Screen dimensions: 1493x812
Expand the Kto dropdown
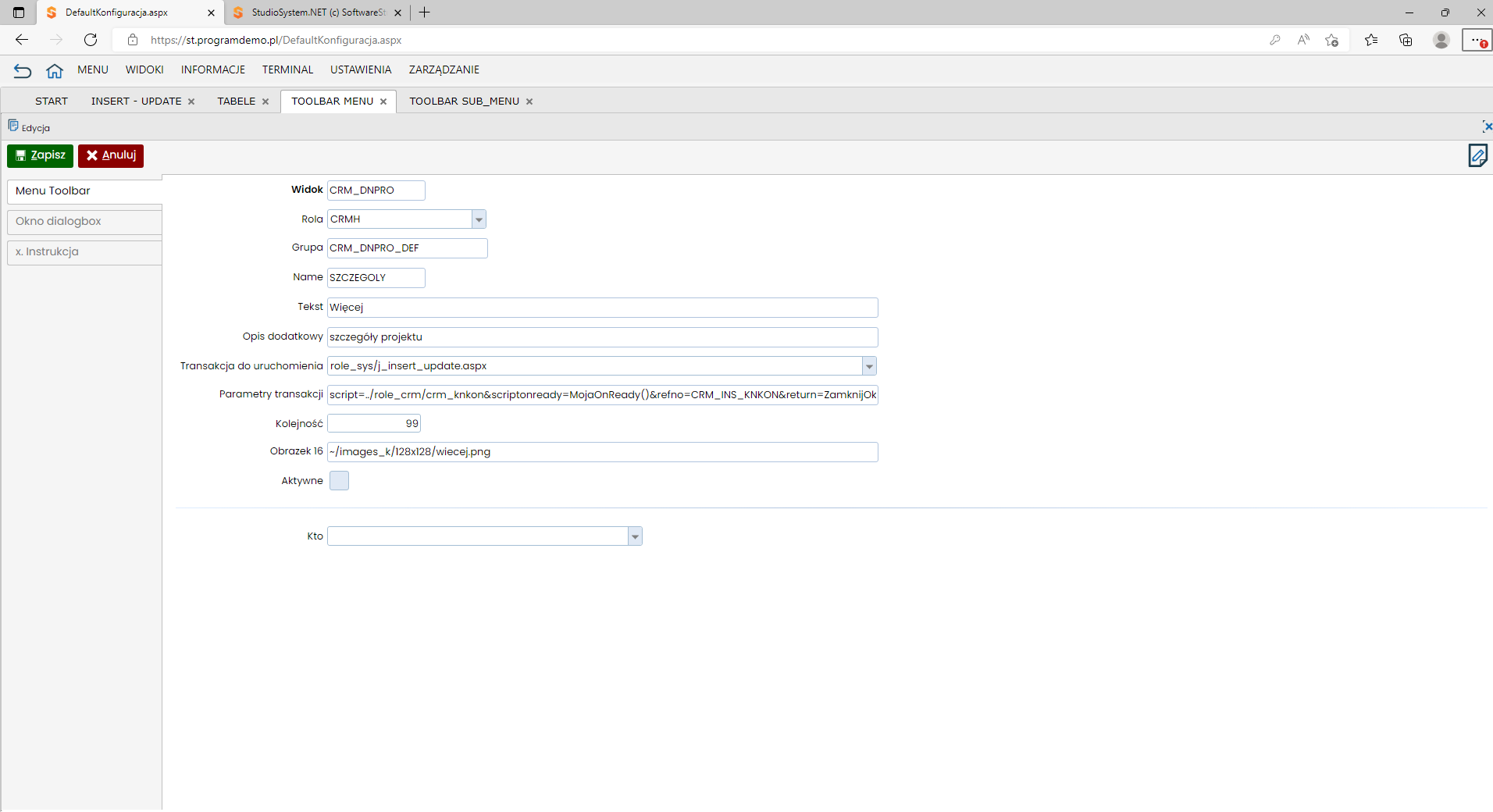[x=635, y=536]
